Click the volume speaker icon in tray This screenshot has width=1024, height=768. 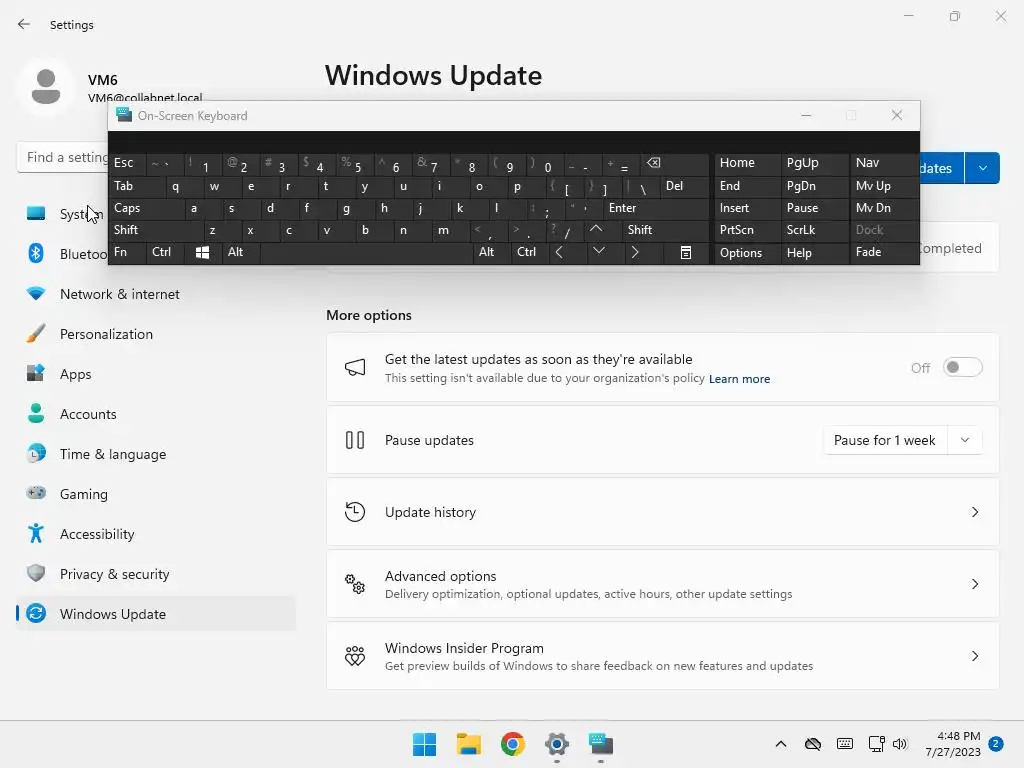[900, 744]
